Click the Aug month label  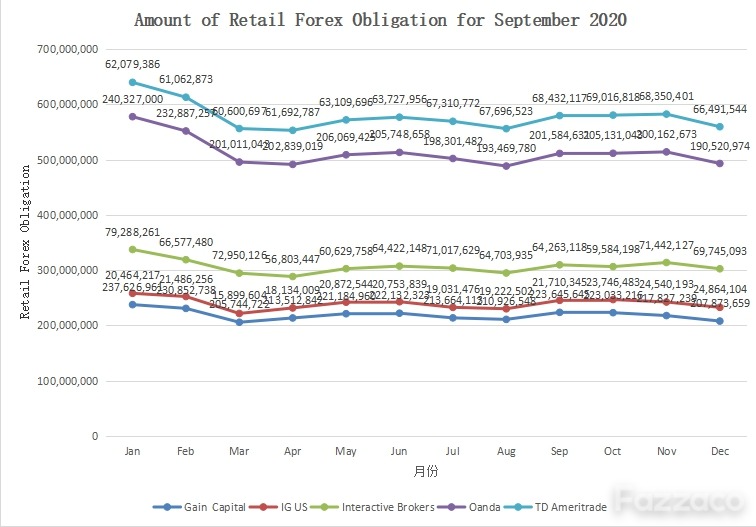(506, 451)
